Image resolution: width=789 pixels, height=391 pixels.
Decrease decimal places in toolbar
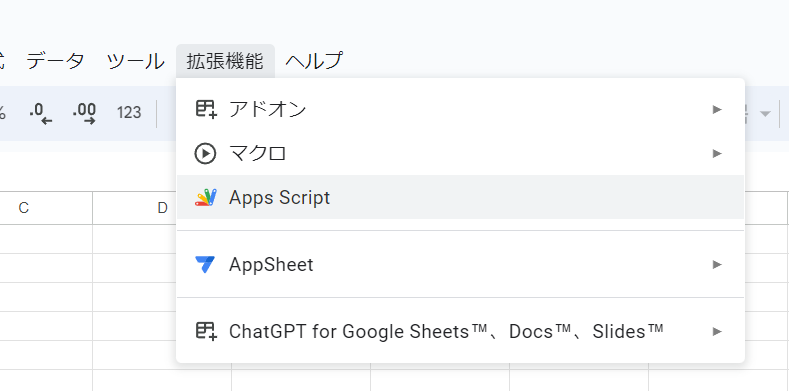(41, 113)
